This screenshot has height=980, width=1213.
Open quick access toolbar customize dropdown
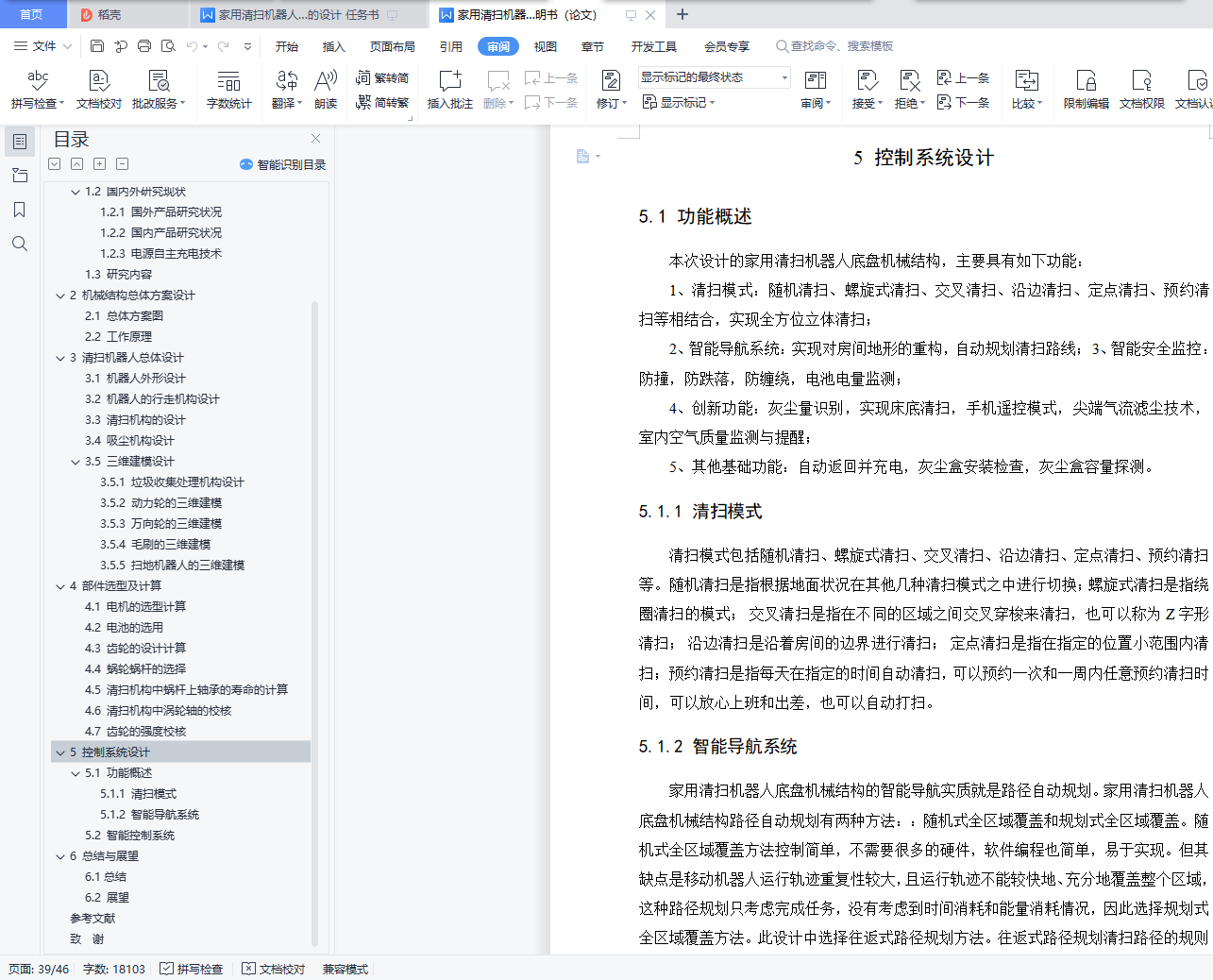[247, 46]
